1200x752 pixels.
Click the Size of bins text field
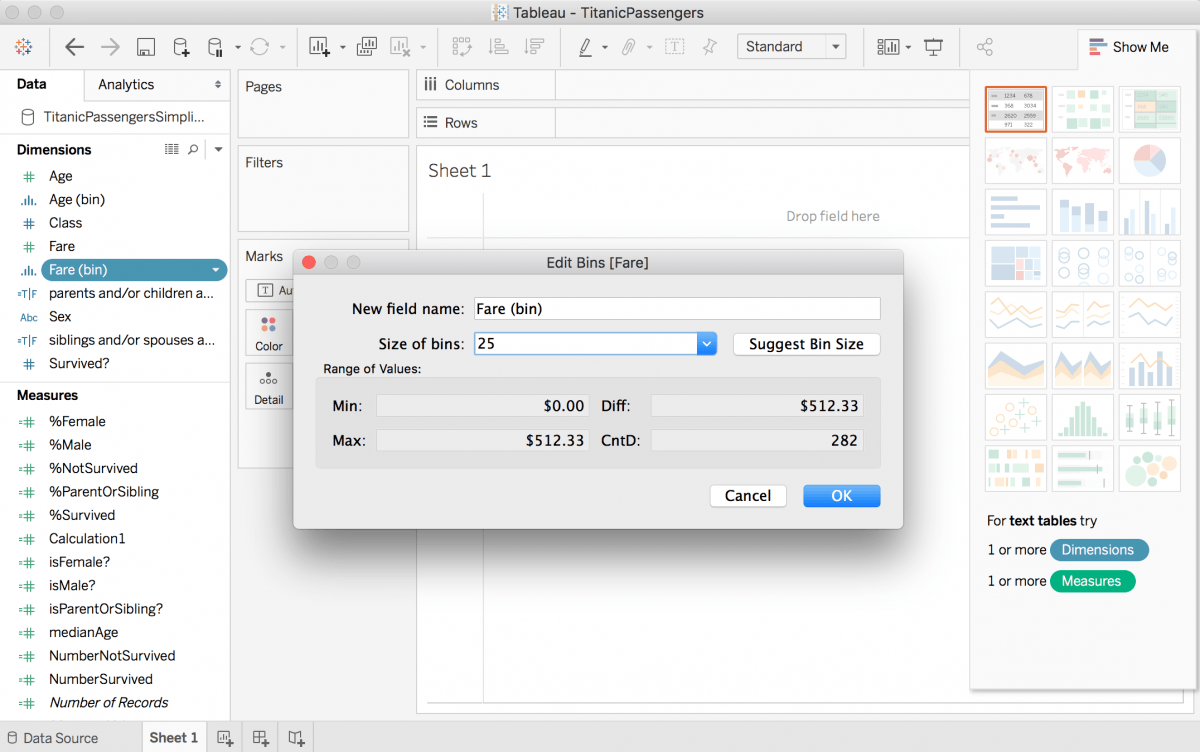click(x=586, y=344)
